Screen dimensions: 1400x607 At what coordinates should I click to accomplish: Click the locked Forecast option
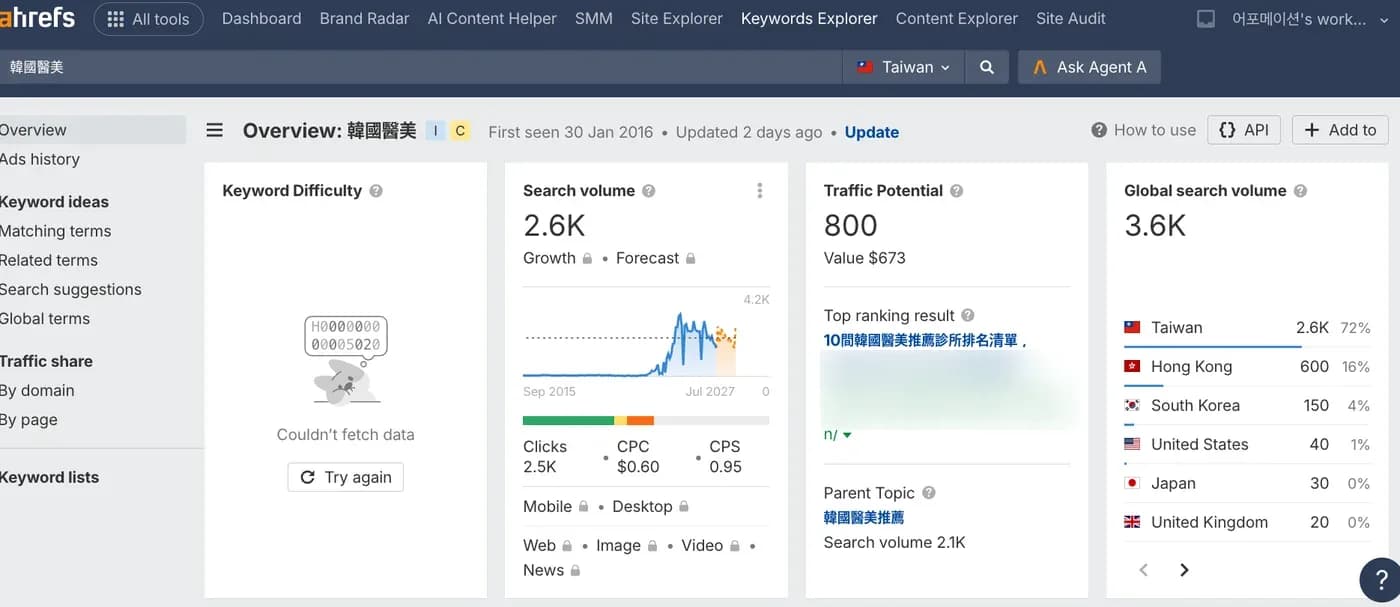[655, 258]
